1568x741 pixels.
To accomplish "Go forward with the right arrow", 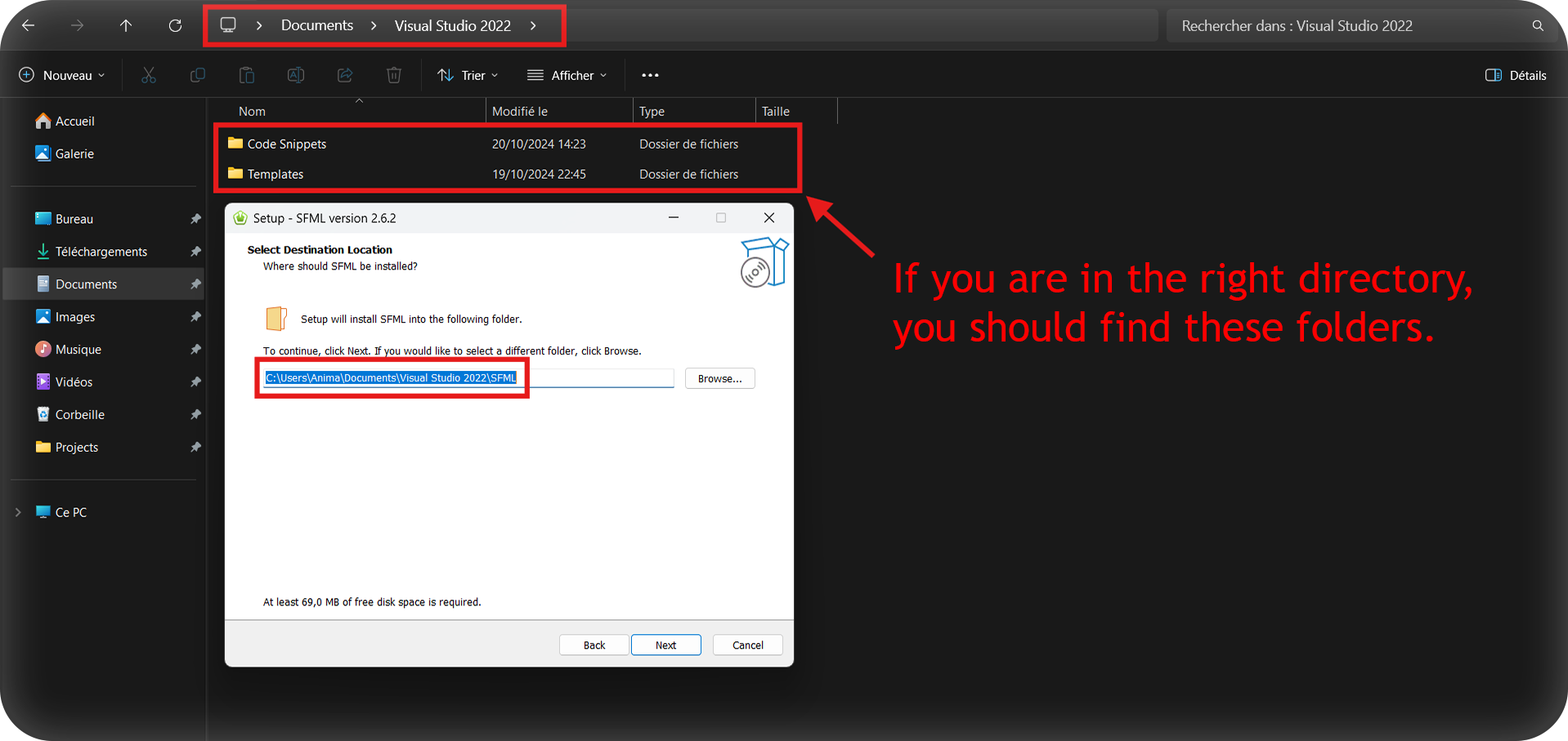I will (x=77, y=25).
